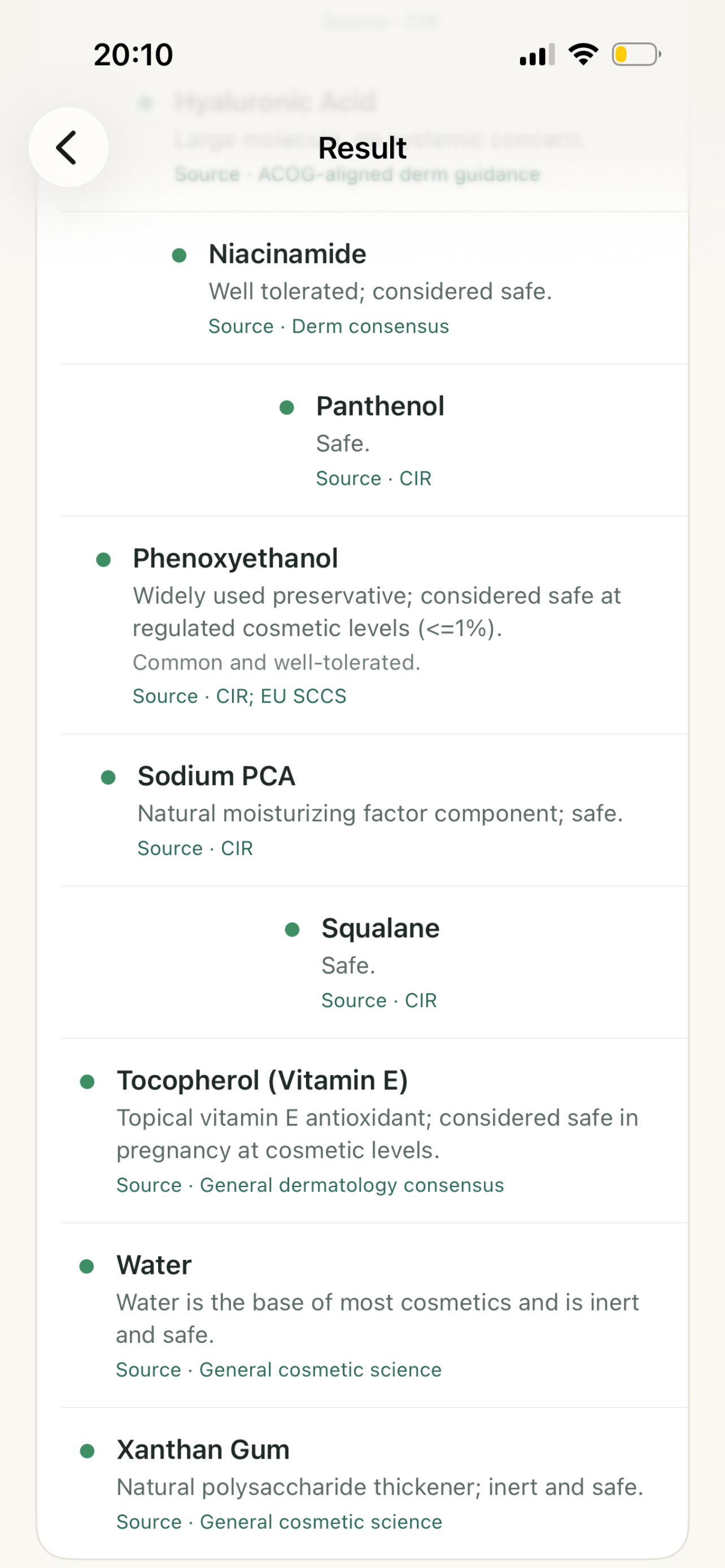Open the Source General dermatology consensus link

click(x=311, y=1185)
